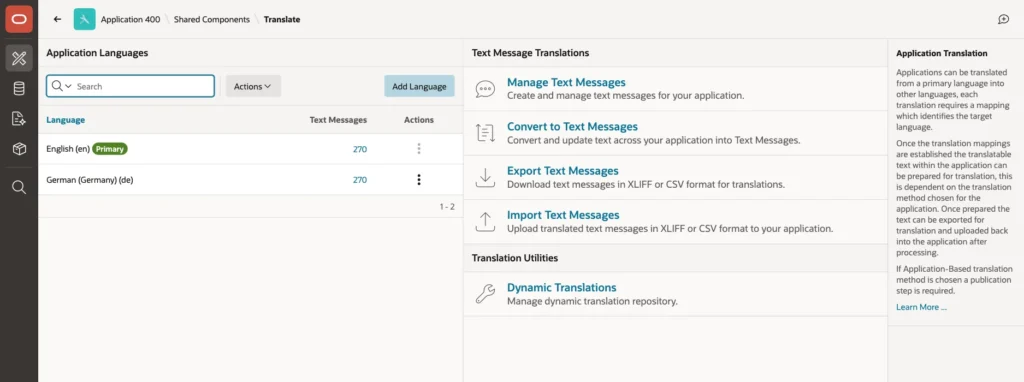
Task: Click the Add Language button
Action: coord(419,86)
